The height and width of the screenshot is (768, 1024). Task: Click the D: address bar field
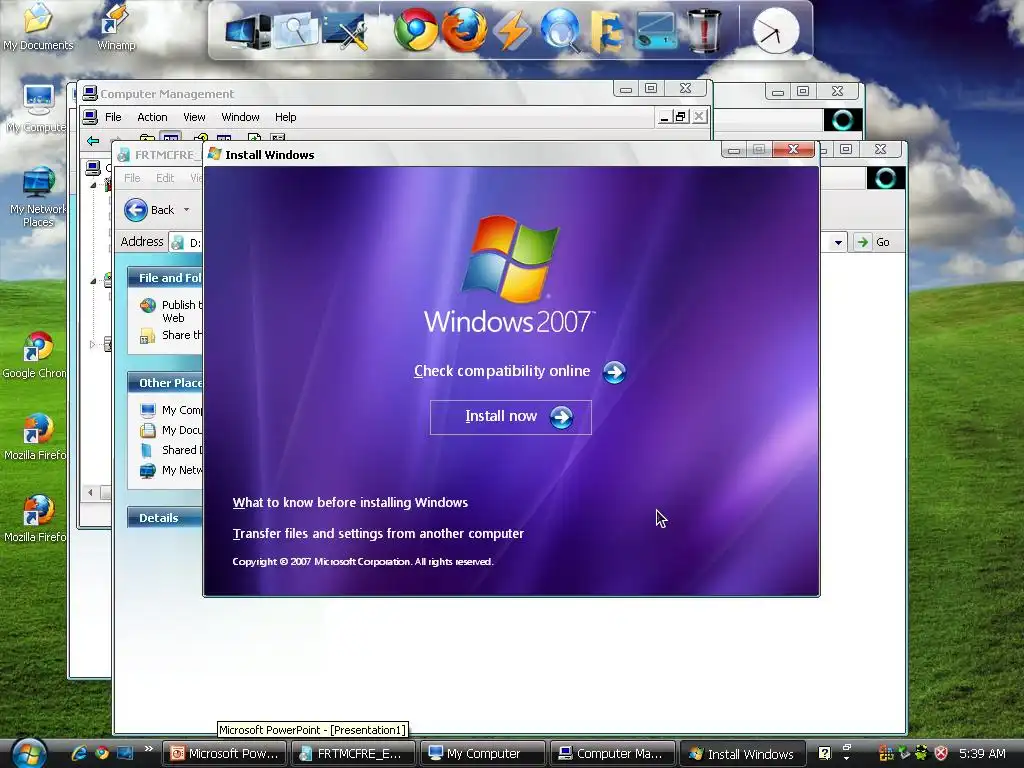pyautogui.click(x=185, y=242)
